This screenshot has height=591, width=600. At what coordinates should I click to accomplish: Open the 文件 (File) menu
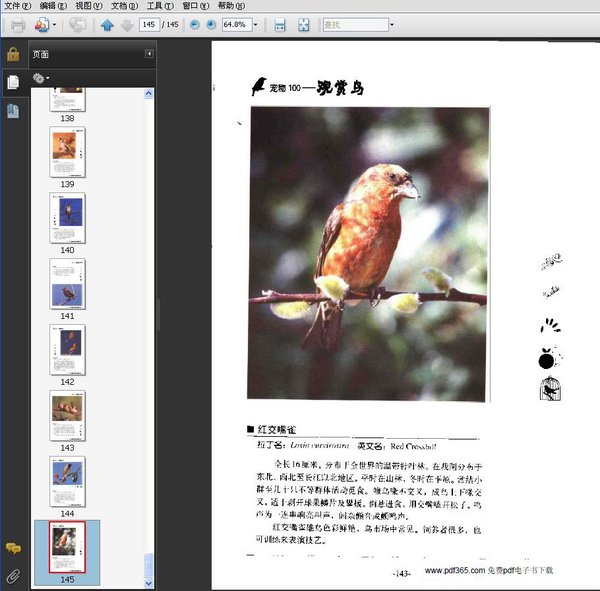17,6
